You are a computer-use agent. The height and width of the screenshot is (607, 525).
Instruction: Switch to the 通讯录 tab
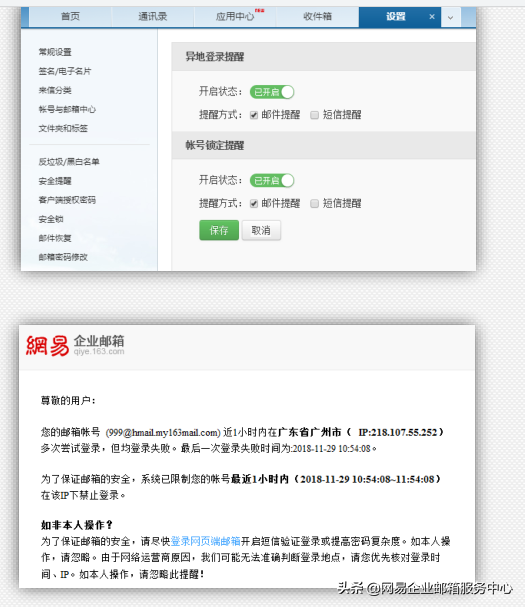[153, 17]
